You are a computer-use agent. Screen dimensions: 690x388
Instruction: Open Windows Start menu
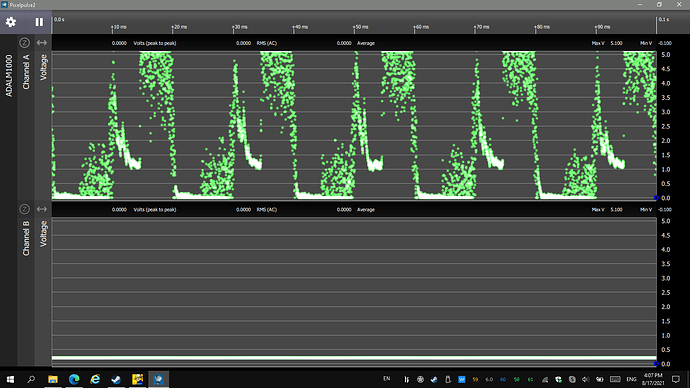coord(10,379)
